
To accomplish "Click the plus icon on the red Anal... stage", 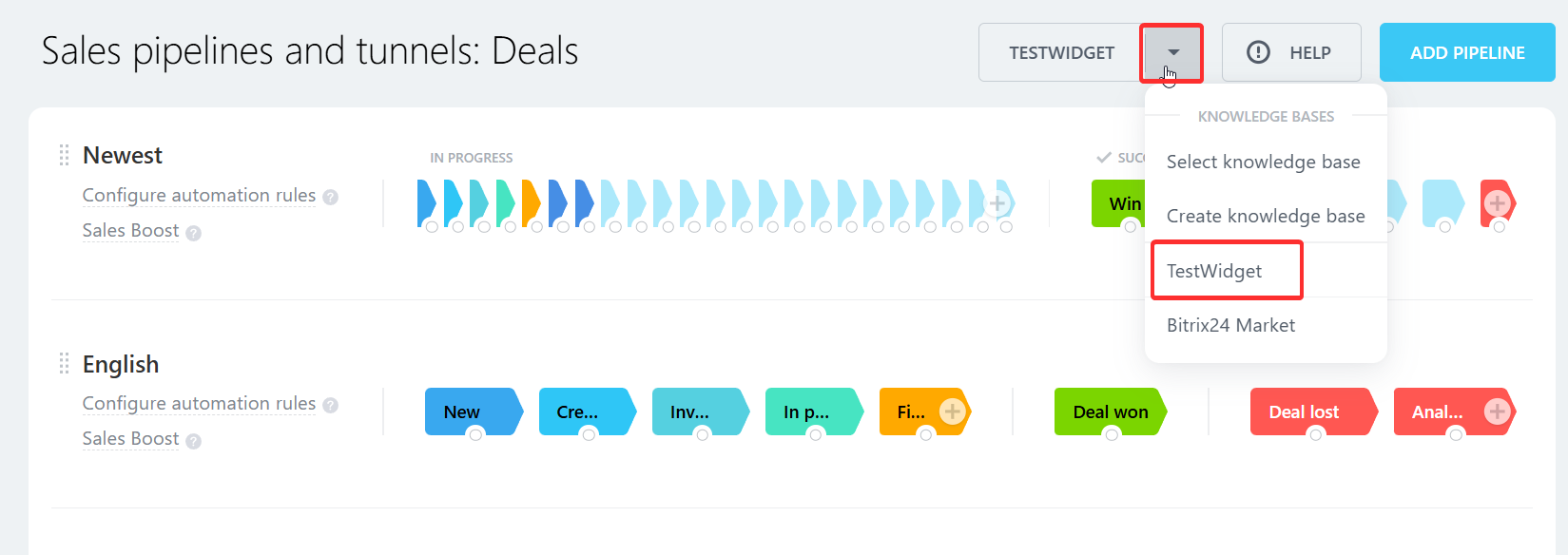I will 1499,411.
